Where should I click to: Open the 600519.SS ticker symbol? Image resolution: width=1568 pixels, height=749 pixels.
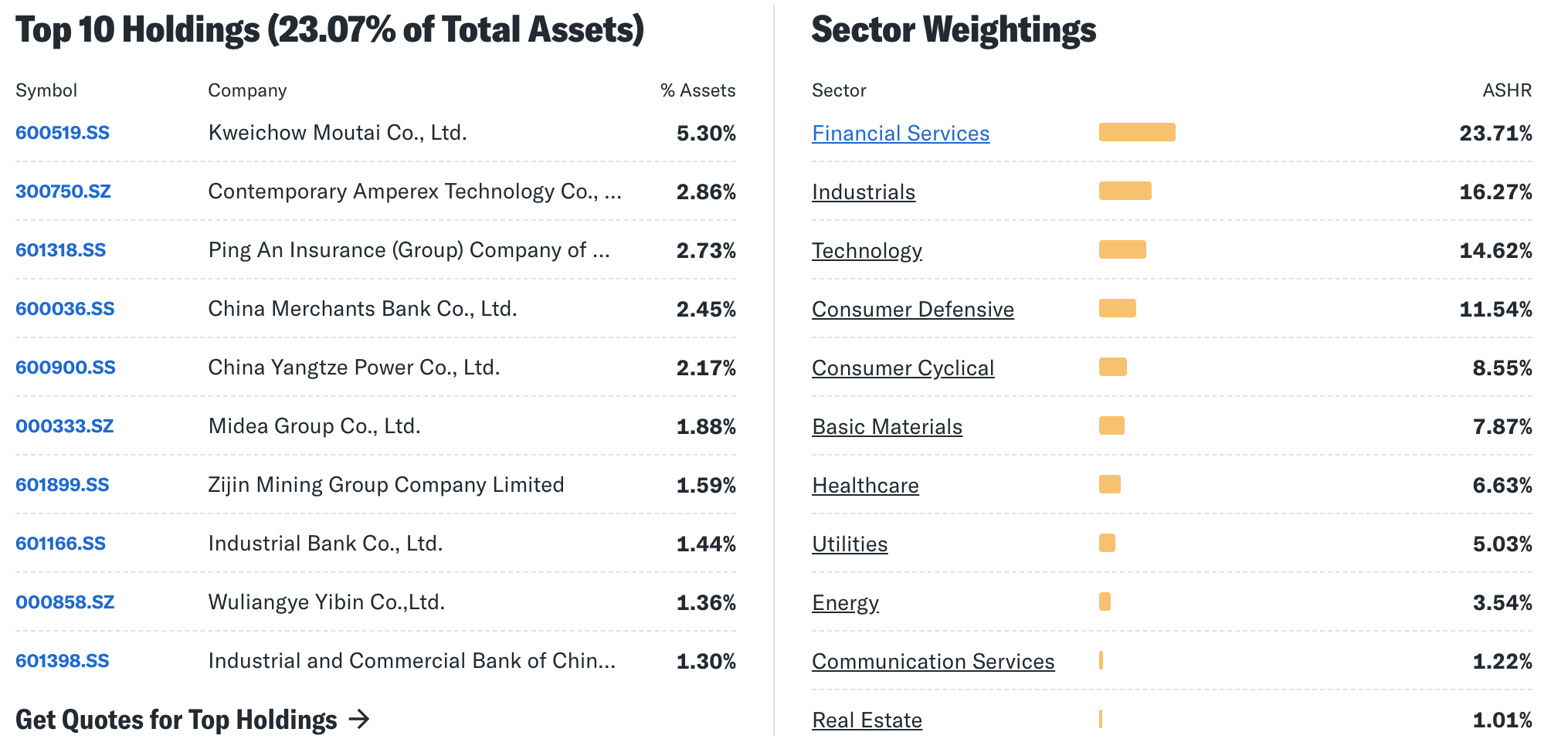[63, 133]
